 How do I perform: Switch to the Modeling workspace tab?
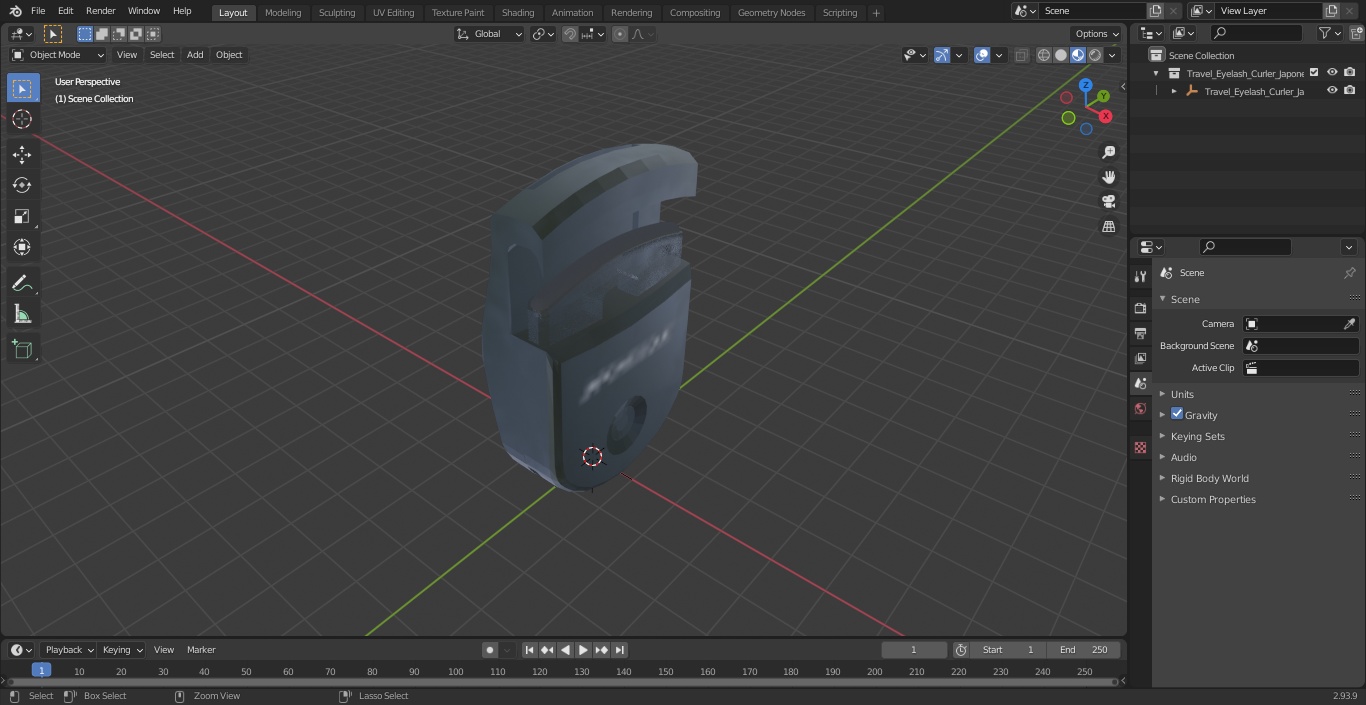tap(283, 12)
